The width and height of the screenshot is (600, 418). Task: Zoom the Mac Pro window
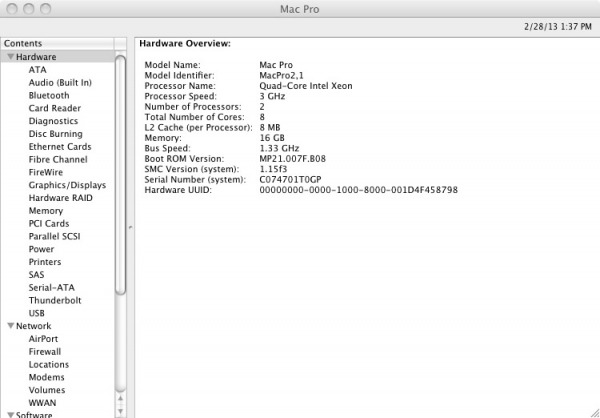point(46,9)
